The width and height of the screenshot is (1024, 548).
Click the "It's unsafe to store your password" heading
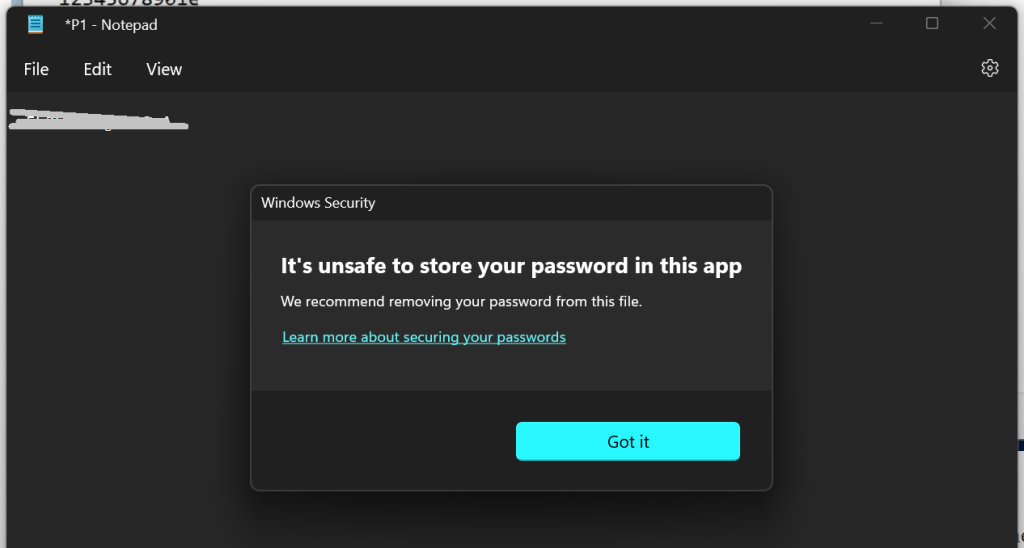coord(511,266)
